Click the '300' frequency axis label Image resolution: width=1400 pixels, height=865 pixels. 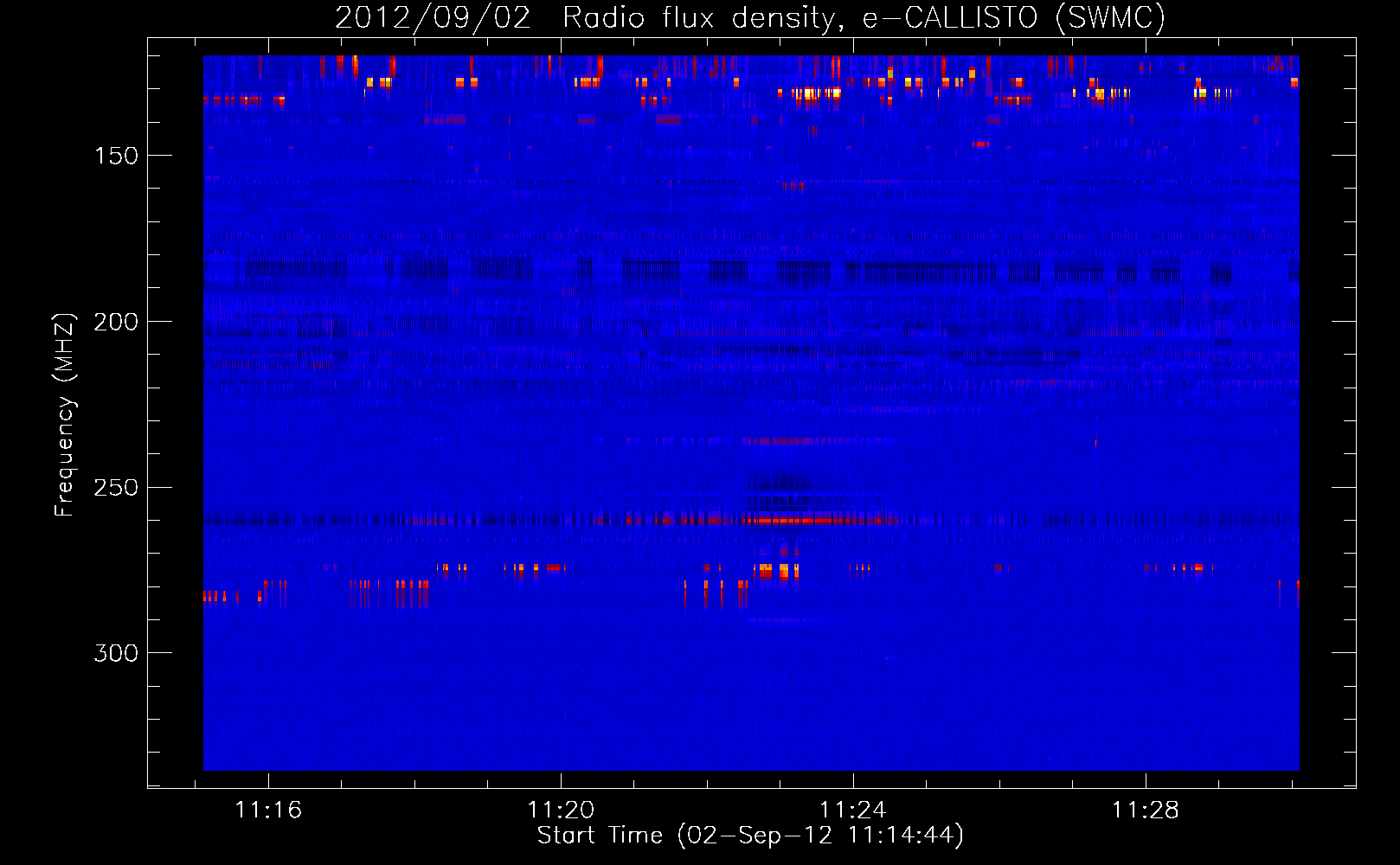point(116,653)
